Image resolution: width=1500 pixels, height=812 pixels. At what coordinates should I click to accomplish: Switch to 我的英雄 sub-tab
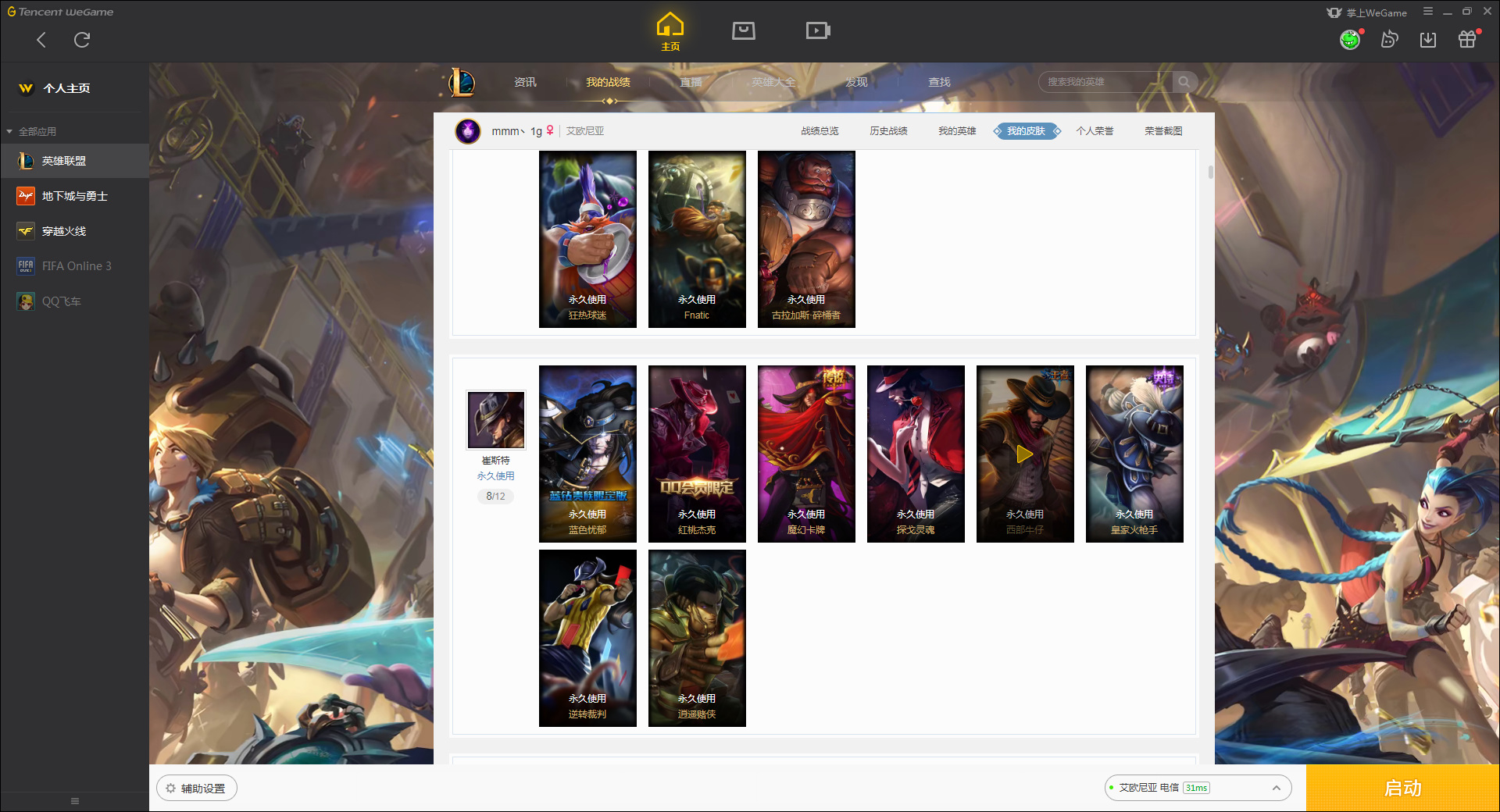click(957, 131)
